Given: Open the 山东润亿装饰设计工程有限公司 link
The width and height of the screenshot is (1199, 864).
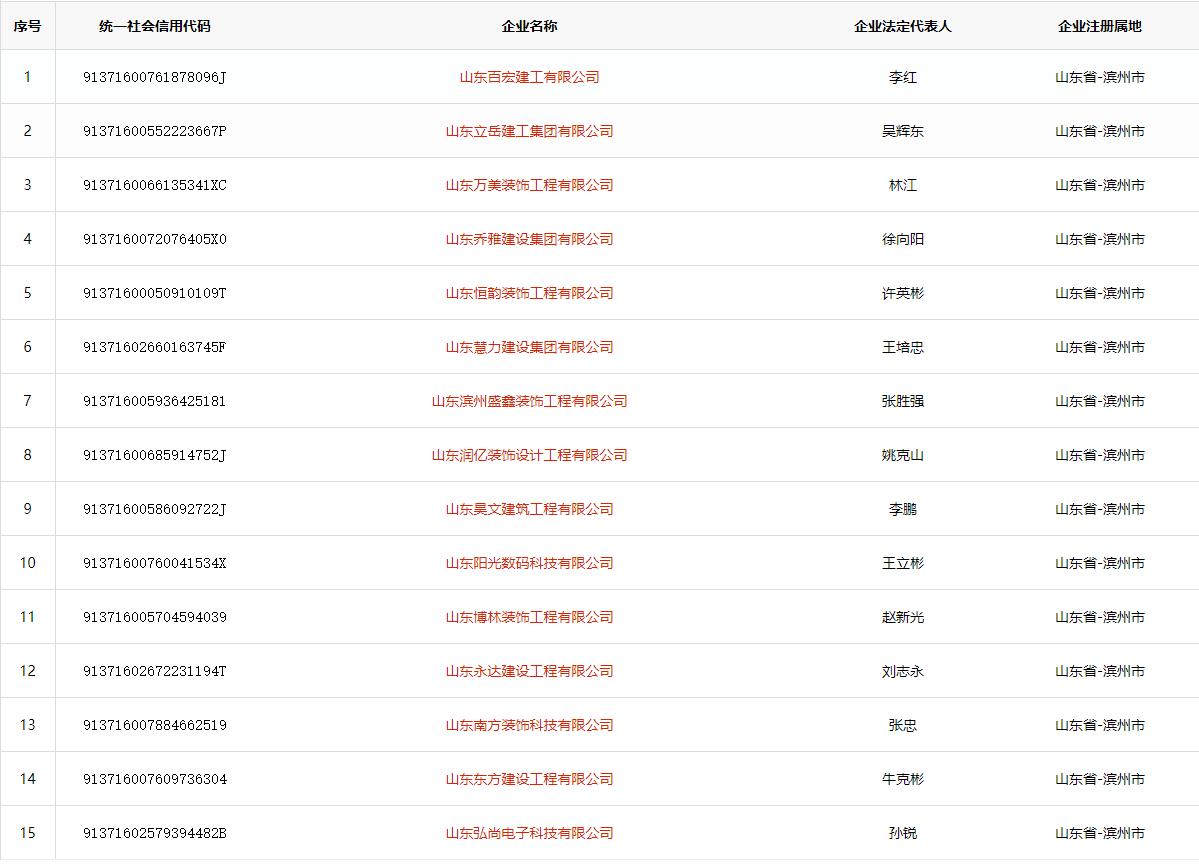Looking at the screenshot, I should click(x=529, y=455).
